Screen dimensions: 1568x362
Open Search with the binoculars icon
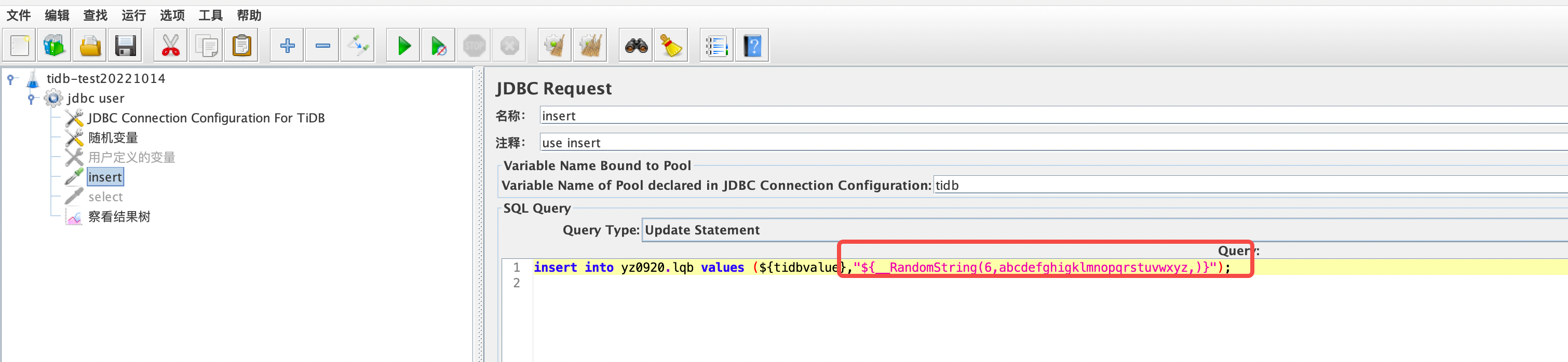click(636, 45)
